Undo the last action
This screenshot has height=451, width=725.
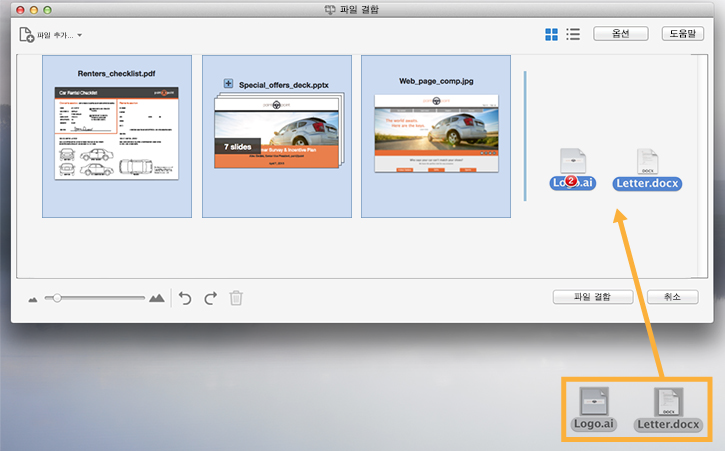click(185, 298)
